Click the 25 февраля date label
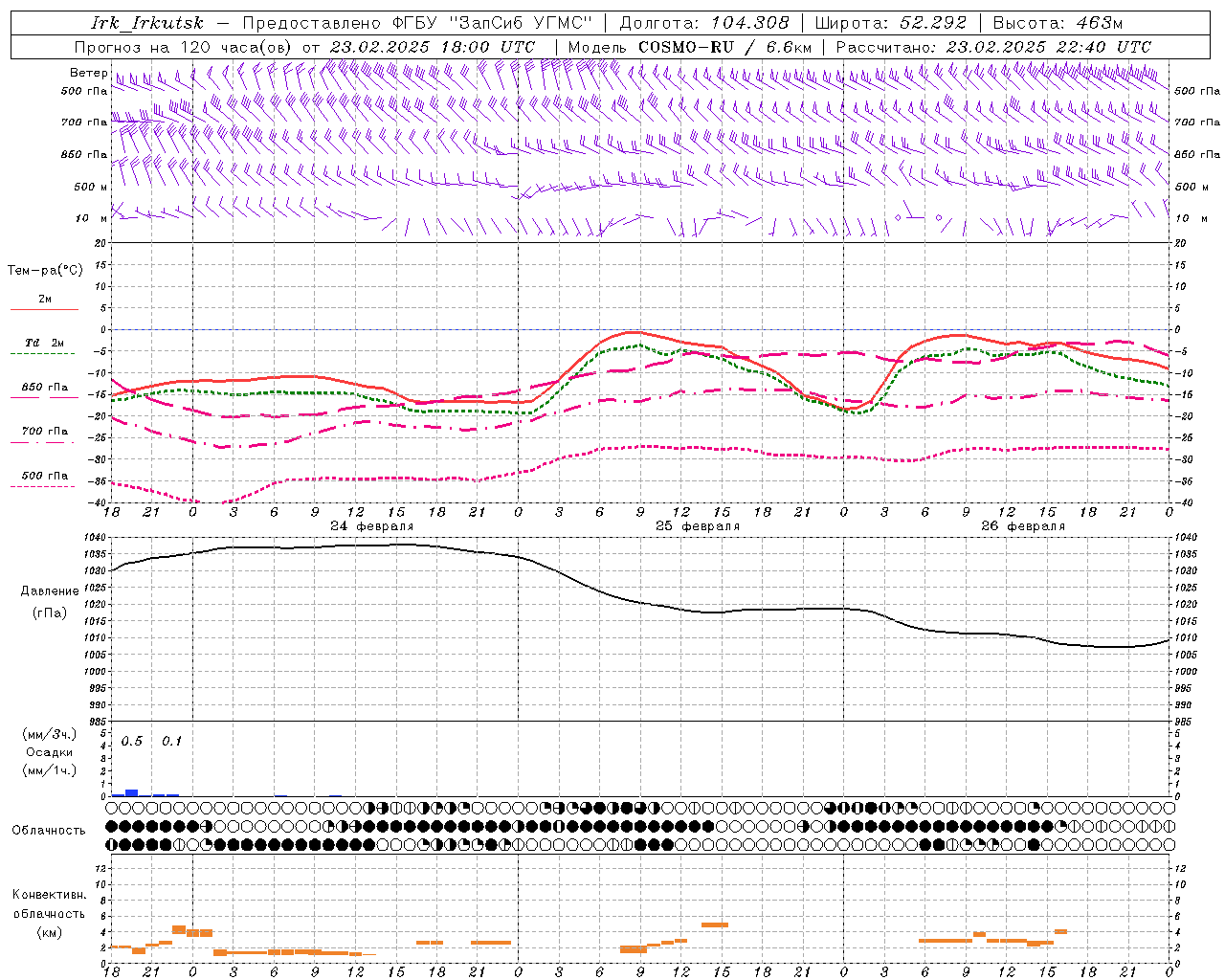Screen dimensions: 1225x980 point(698,526)
